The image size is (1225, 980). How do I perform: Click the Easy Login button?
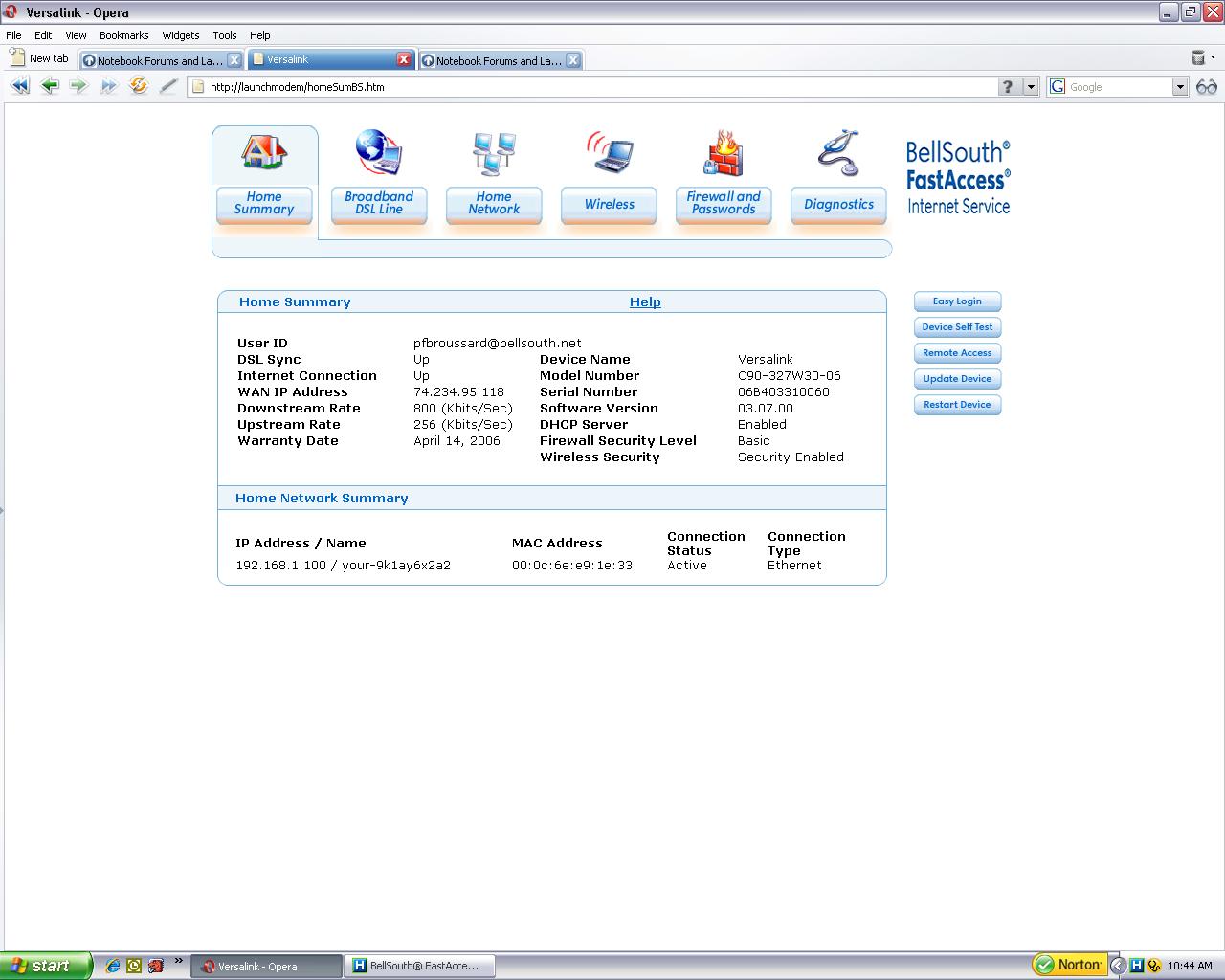pos(957,301)
